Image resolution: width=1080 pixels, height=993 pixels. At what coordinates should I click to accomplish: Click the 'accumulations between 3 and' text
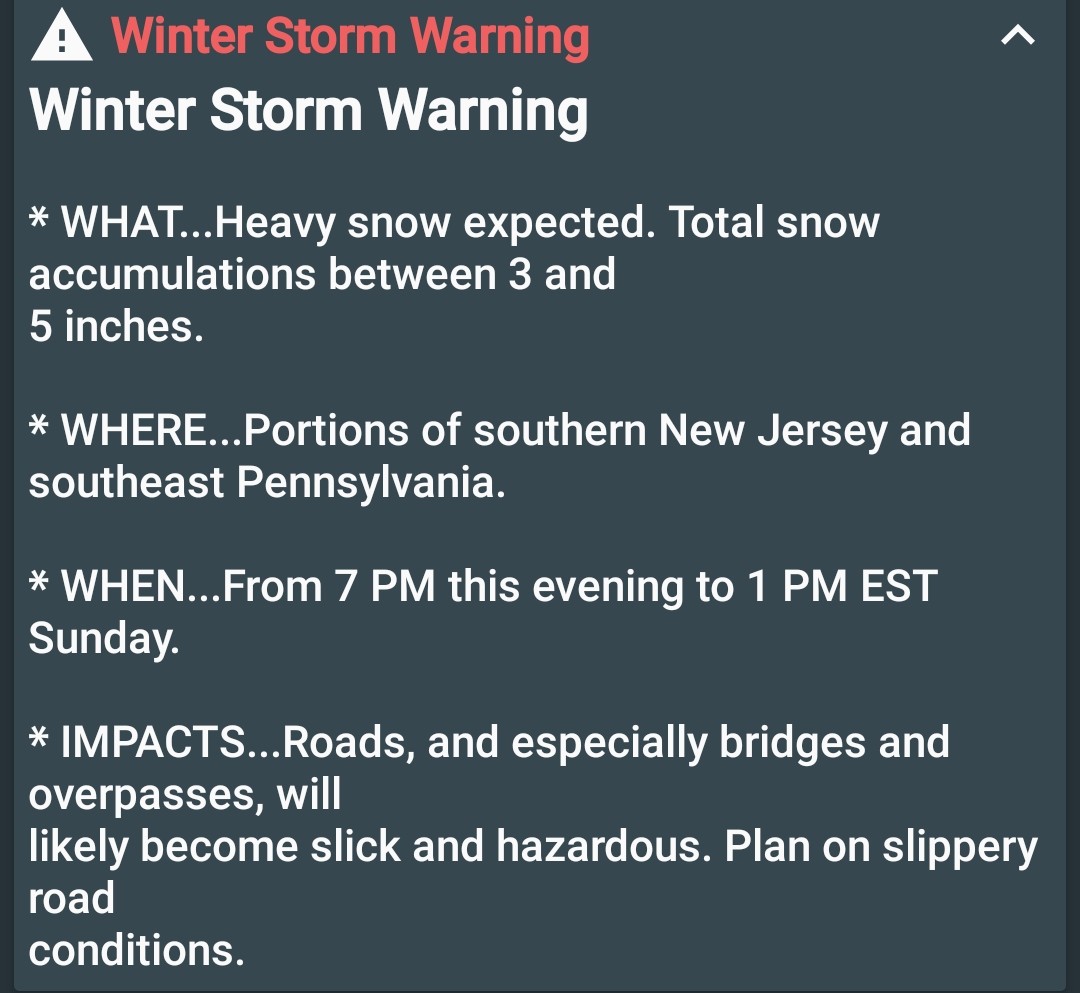pyautogui.click(x=322, y=274)
